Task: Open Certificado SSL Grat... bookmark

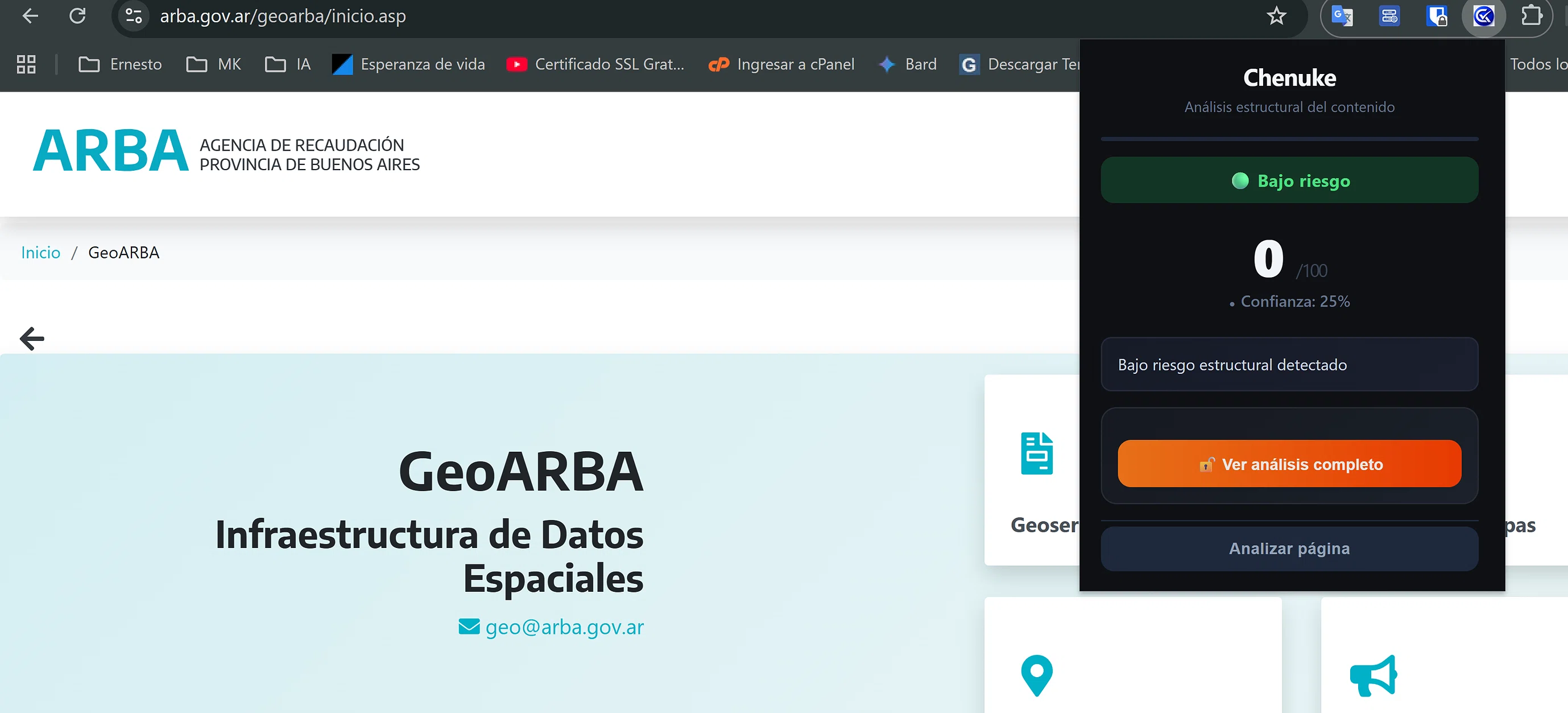Action: point(595,64)
